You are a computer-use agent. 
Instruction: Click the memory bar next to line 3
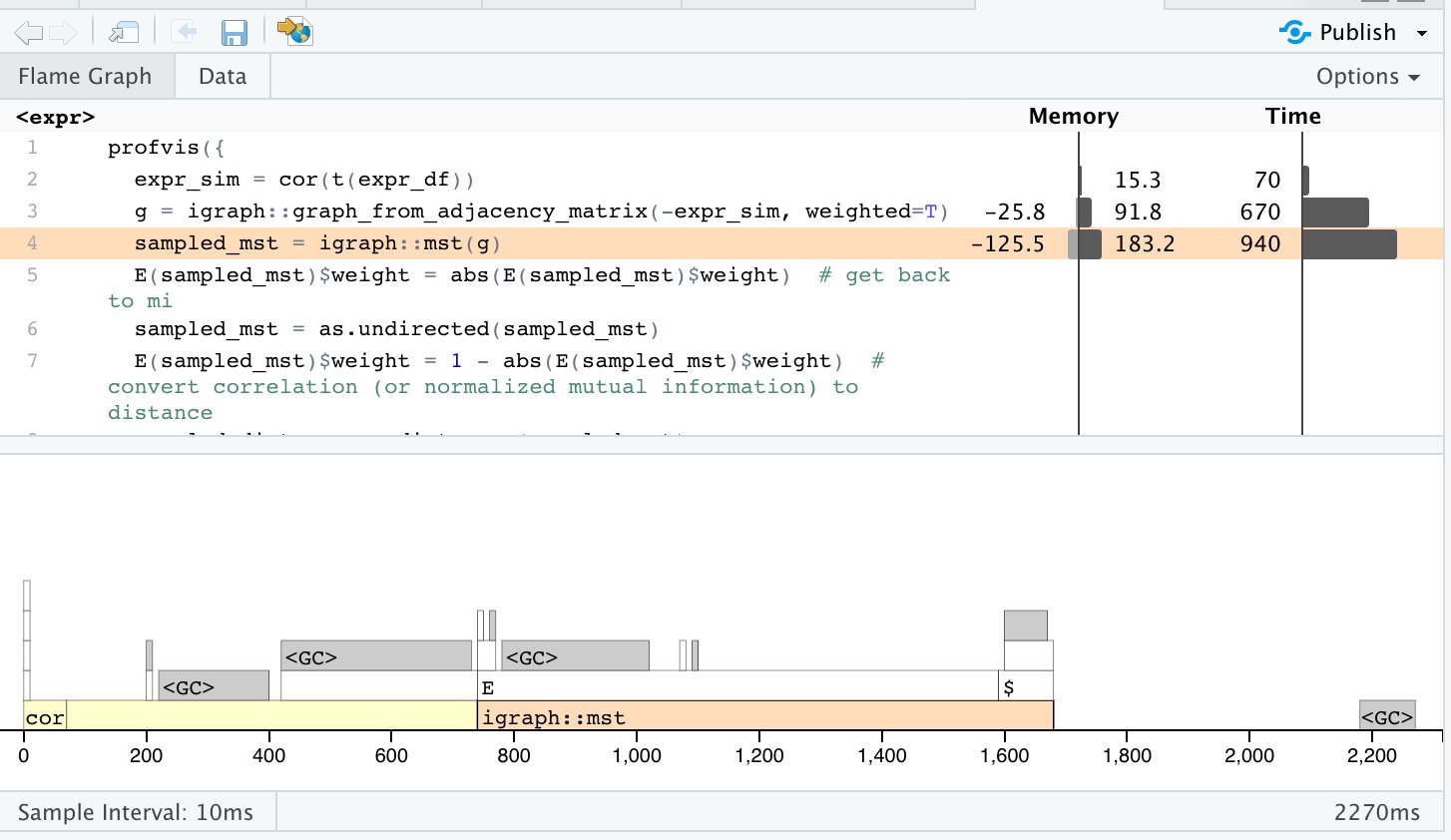1084,211
